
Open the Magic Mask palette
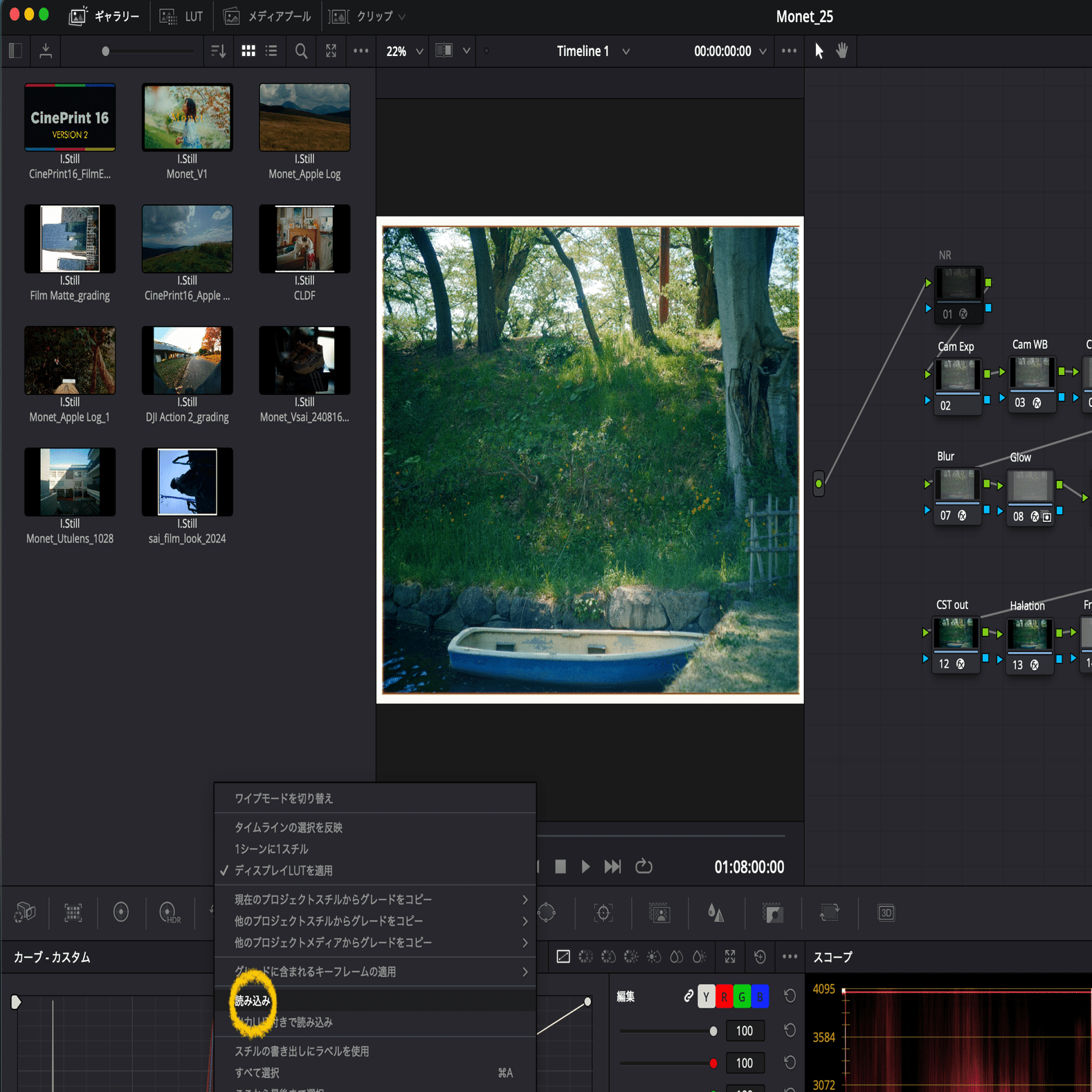point(660,913)
